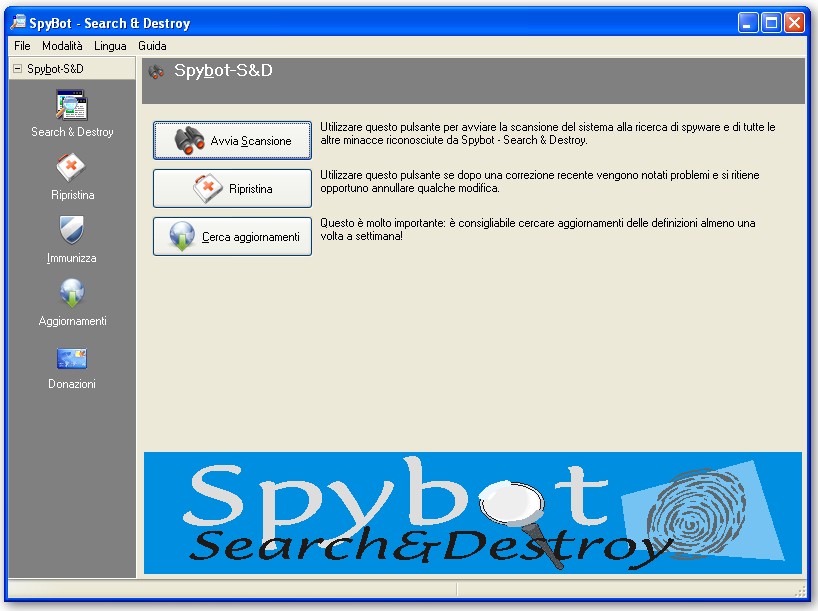Image resolution: width=818 pixels, height=611 pixels.
Task: Open the Immunizza shield icon
Action: (71, 230)
